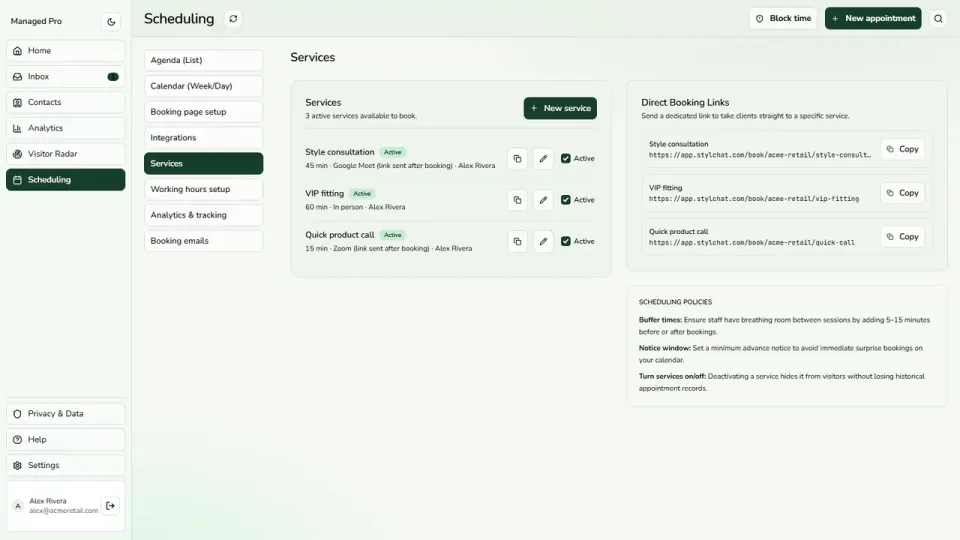This screenshot has width=960, height=540.
Task: Duplicate the VIP fitting service
Action: pyautogui.click(x=517, y=200)
